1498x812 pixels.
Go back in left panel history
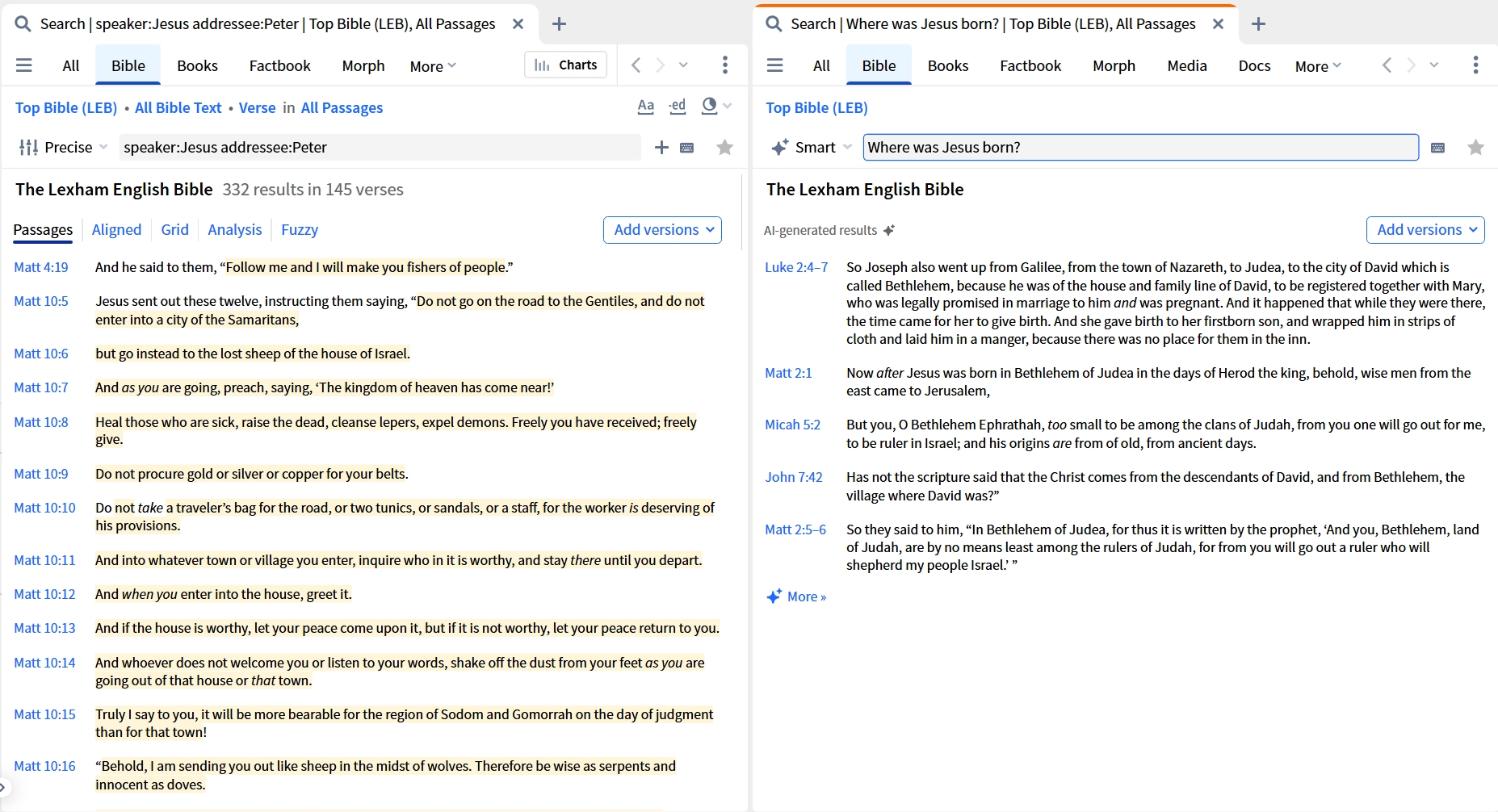(636, 65)
